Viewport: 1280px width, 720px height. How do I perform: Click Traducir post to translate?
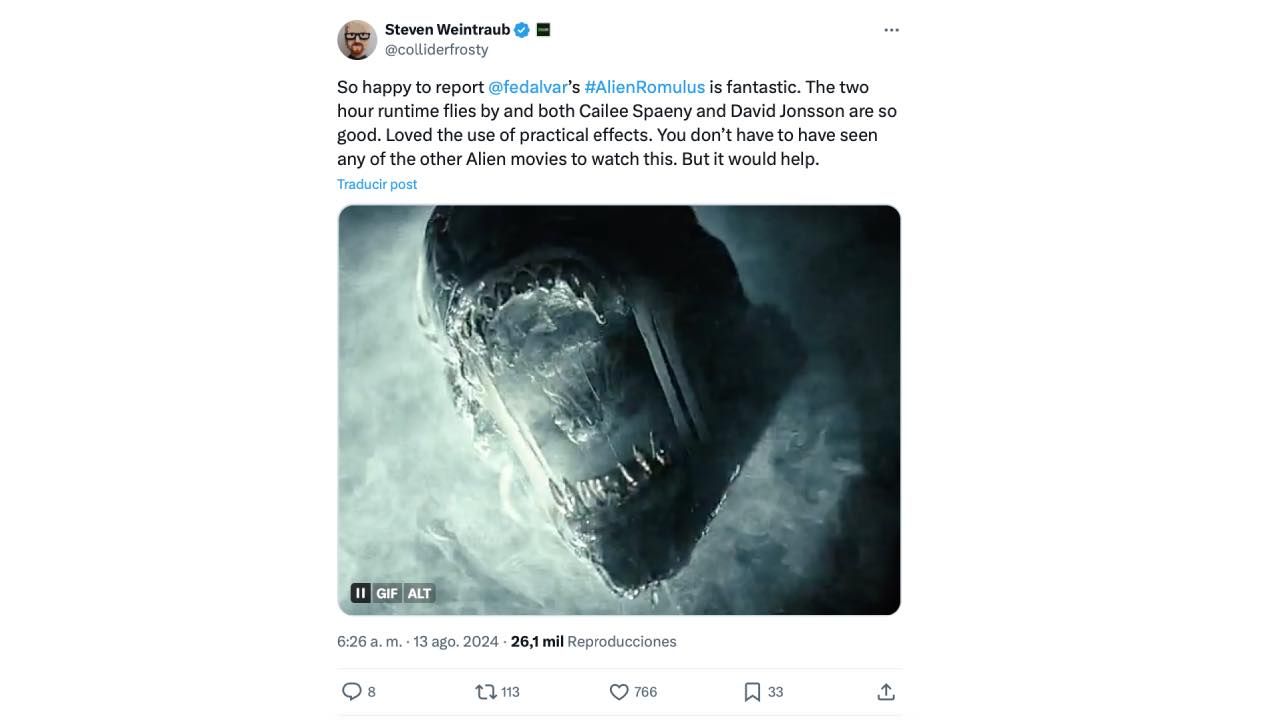[377, 184]
